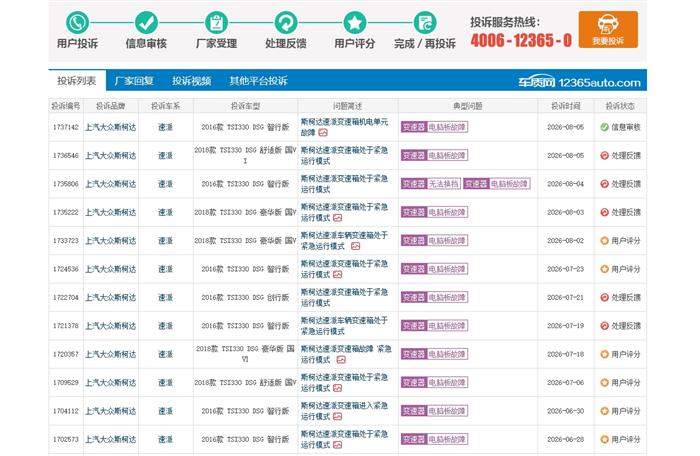Click red 处理反馈 status icon for 1735222
Image resolution: width=700 pixels, height=456 pixels.
pyautogui.click(x=604, y=212)
